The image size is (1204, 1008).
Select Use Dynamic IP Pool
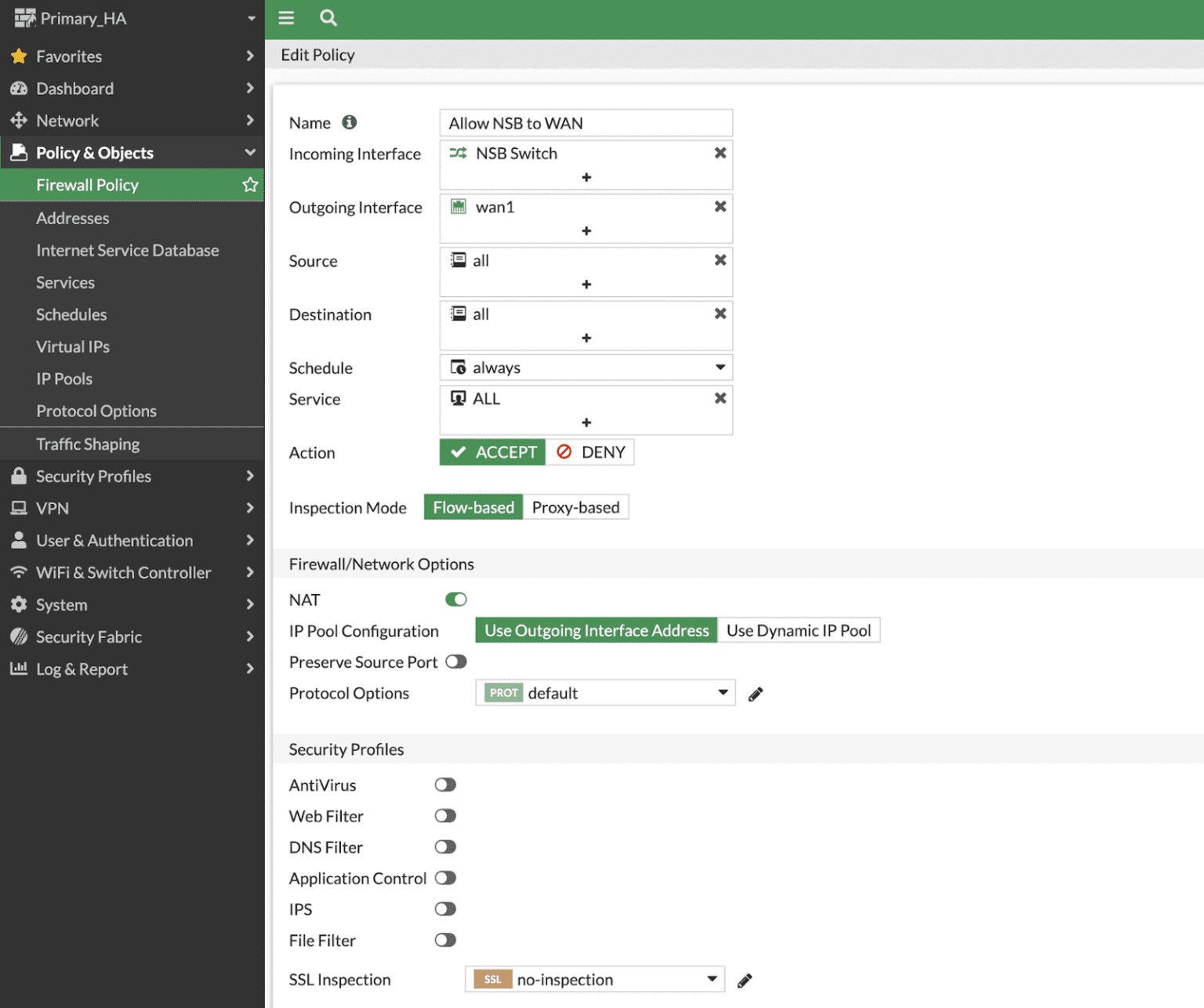coord(799,629)
